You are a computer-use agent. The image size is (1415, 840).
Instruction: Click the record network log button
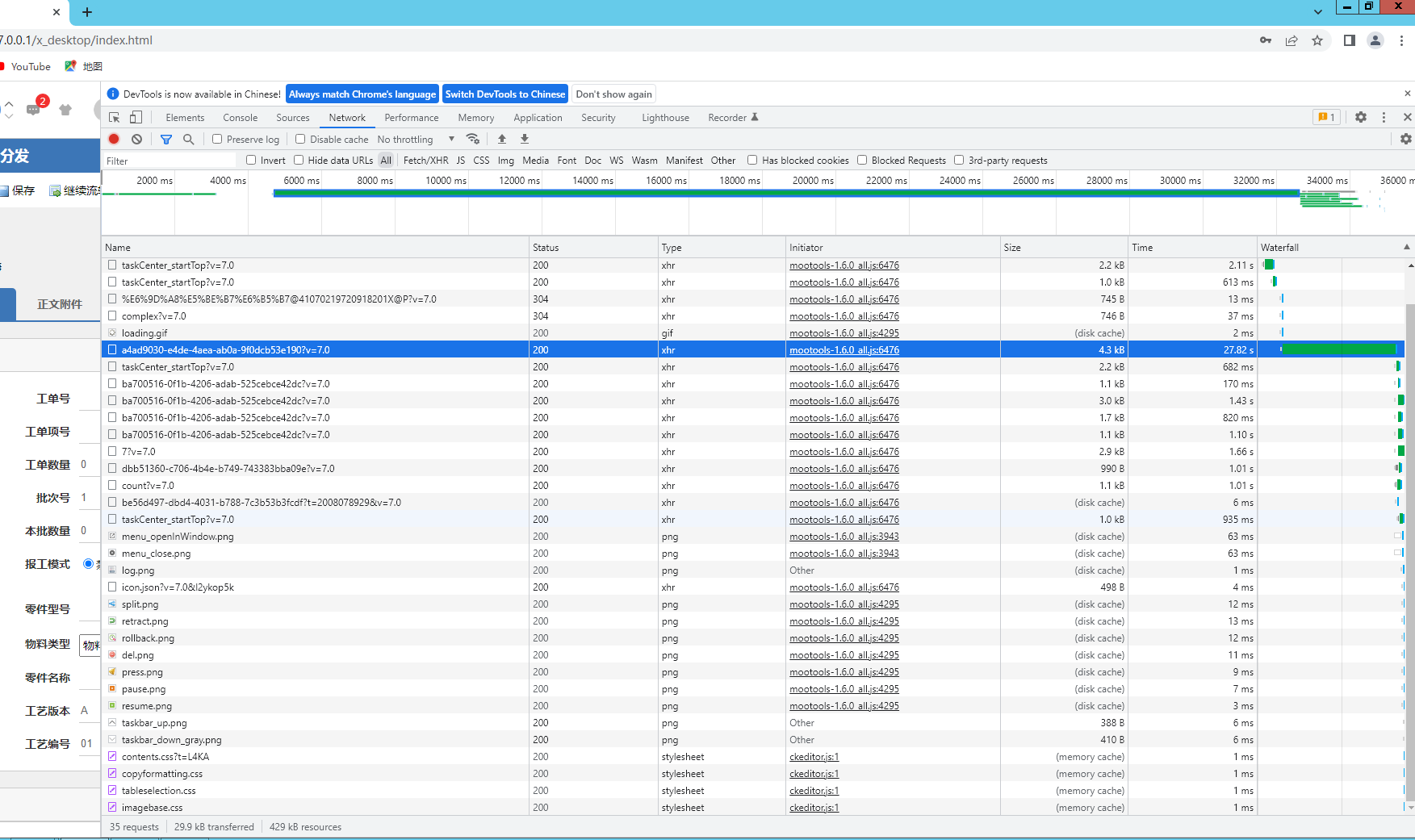coord(115,140)
